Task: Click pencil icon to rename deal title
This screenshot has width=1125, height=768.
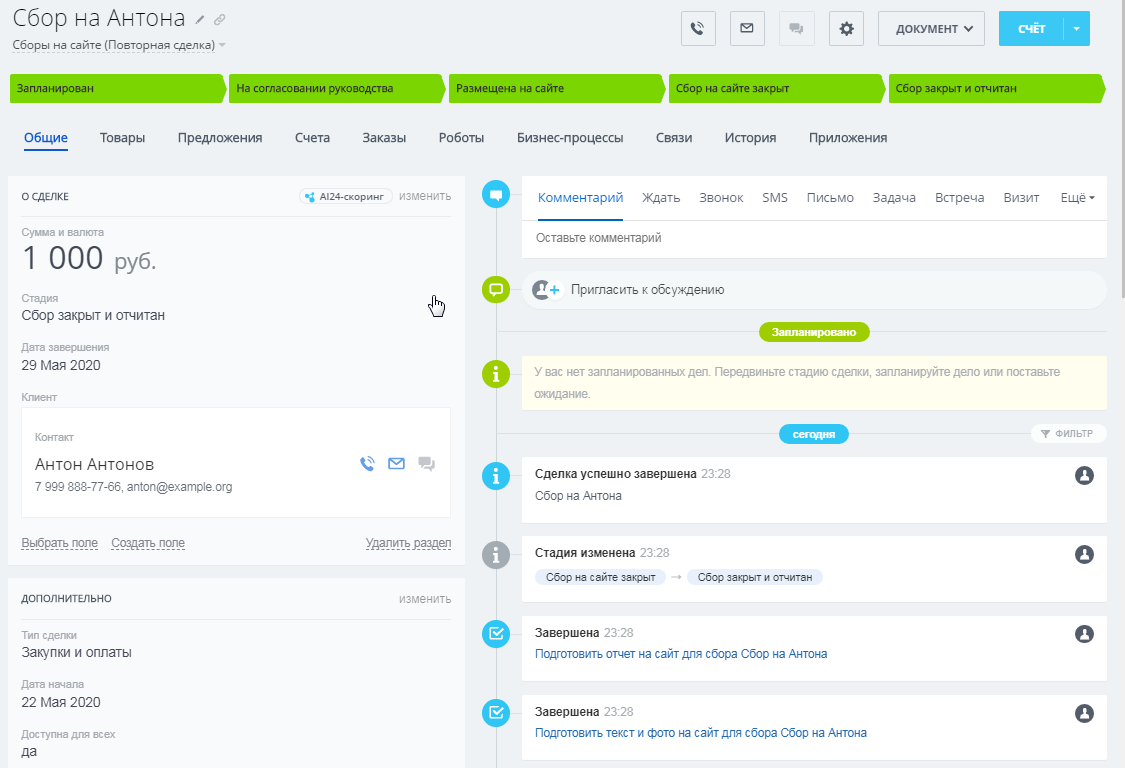Action: point(200,19)
